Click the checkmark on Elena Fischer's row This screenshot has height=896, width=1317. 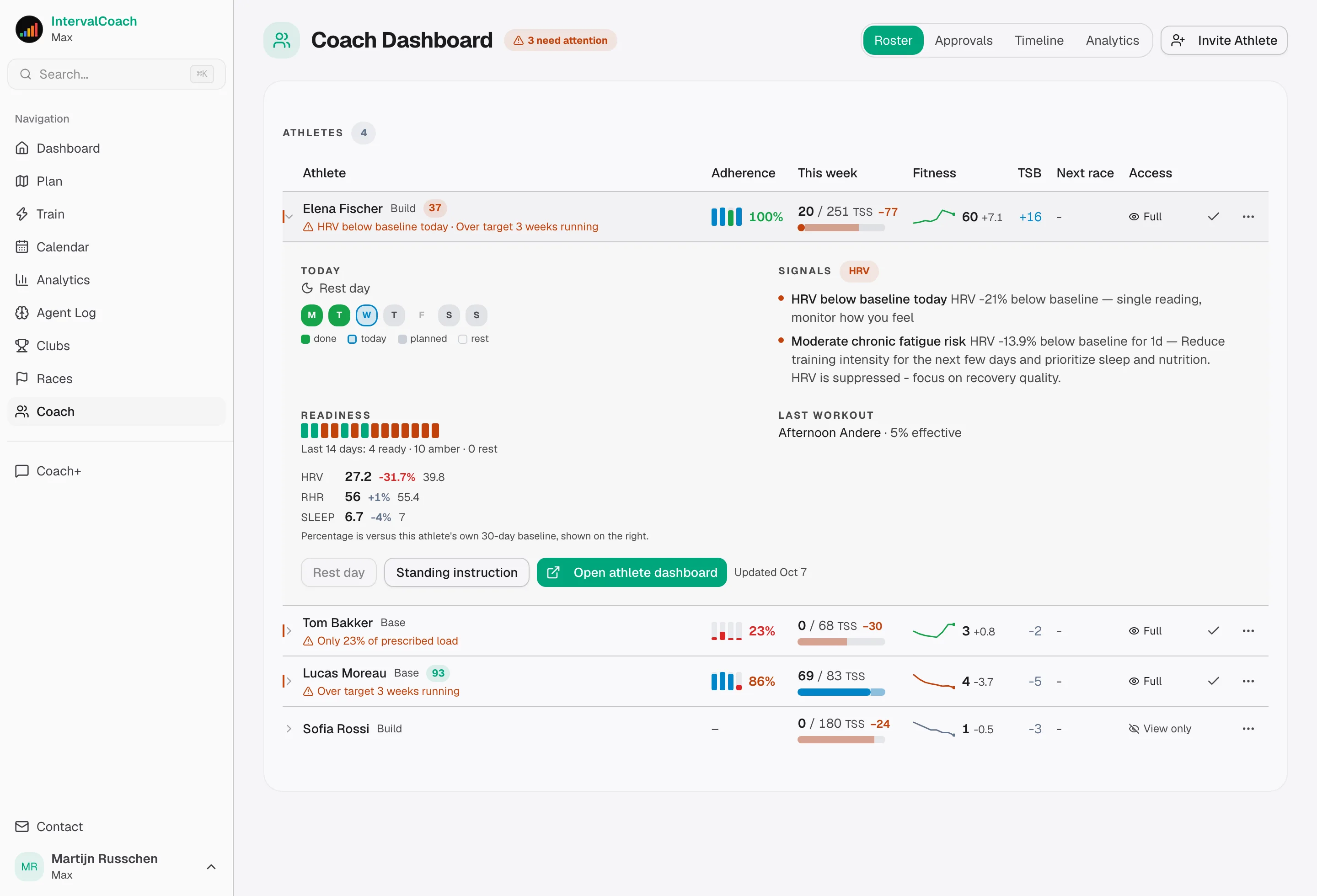click(1213, 216)
